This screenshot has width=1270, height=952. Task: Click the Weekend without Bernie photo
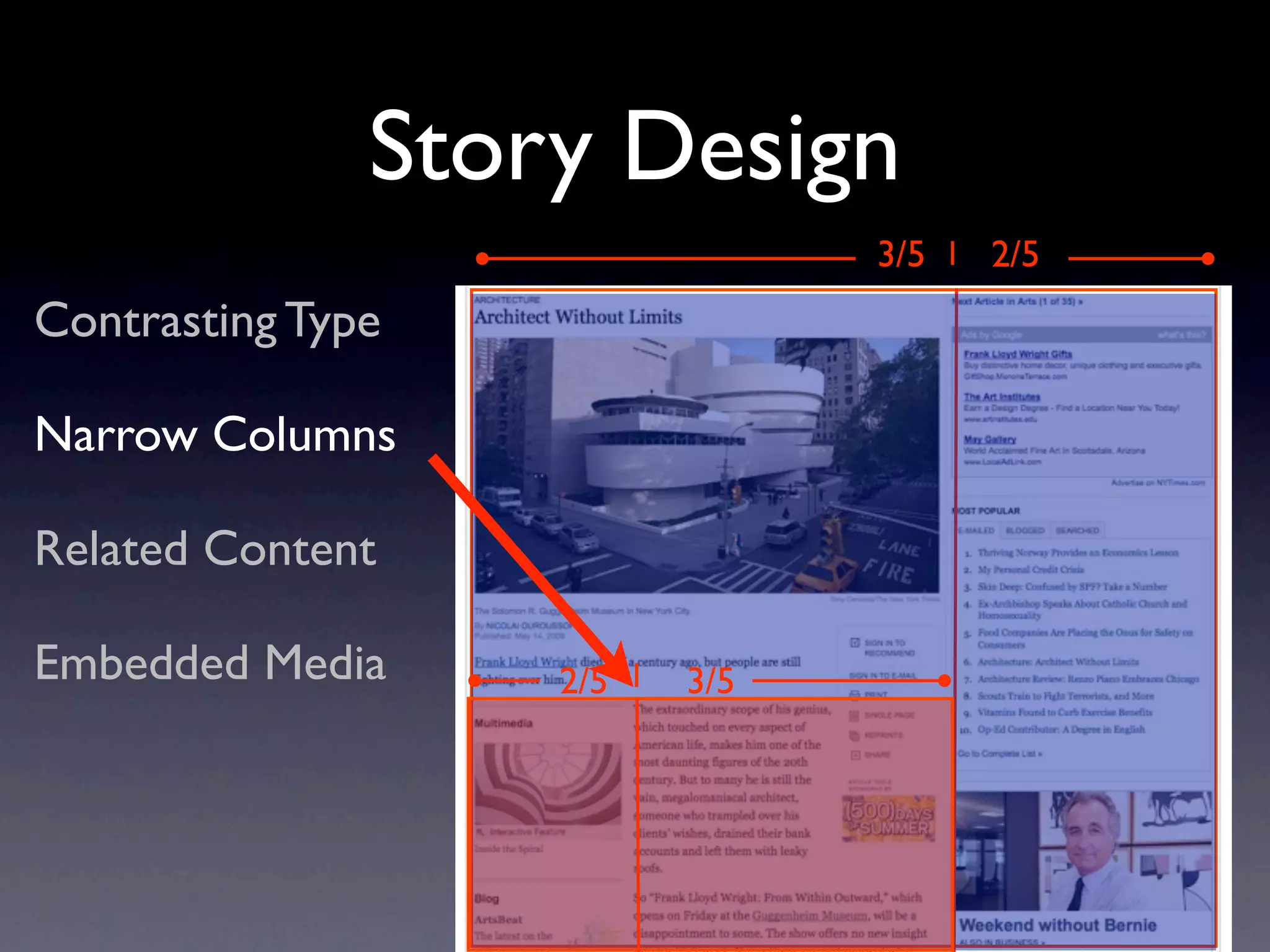click(1083, 851)
